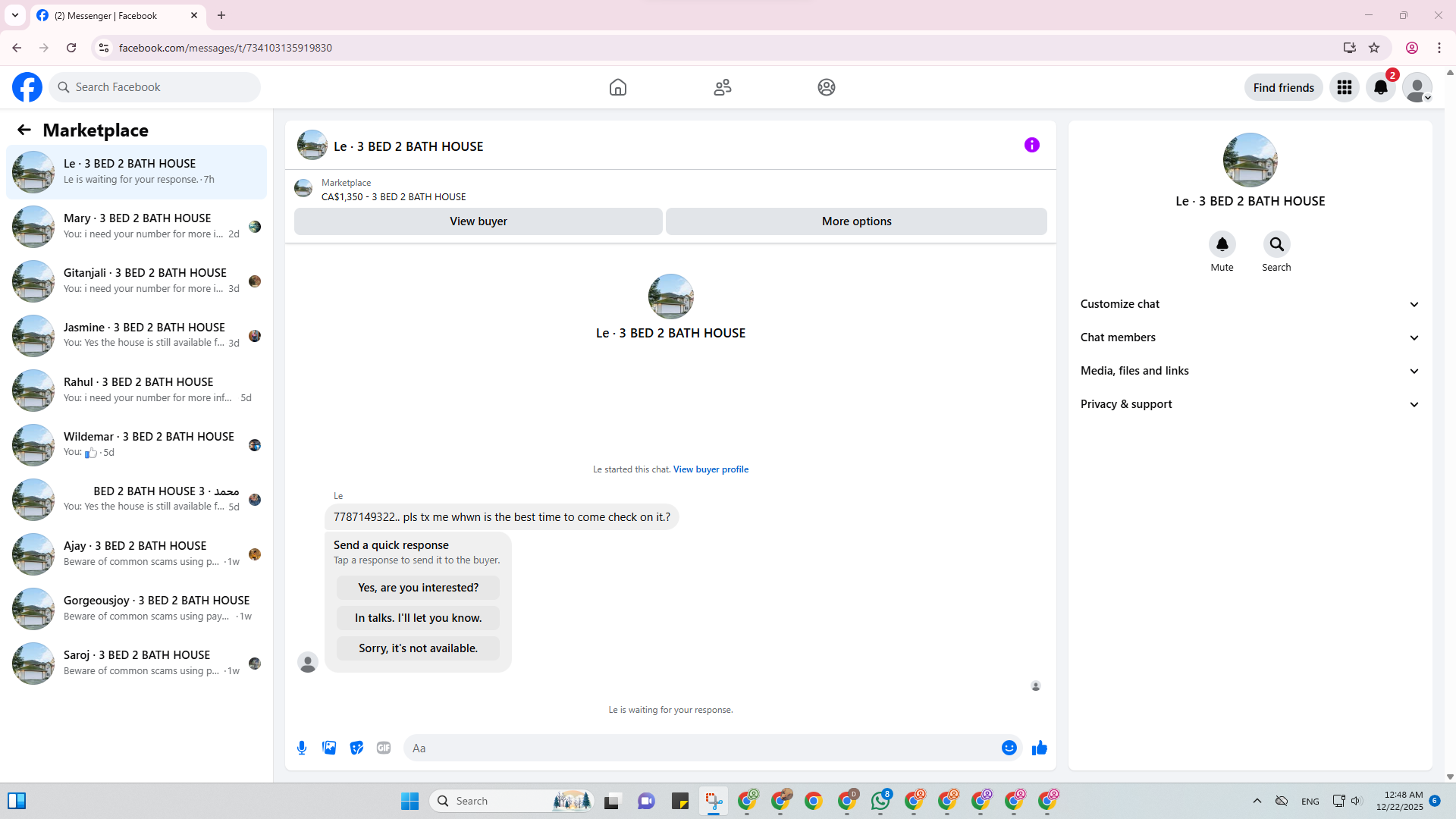Open the Facebook menu grid icon
The image size is (1456, 819).
click(1345, 87)
